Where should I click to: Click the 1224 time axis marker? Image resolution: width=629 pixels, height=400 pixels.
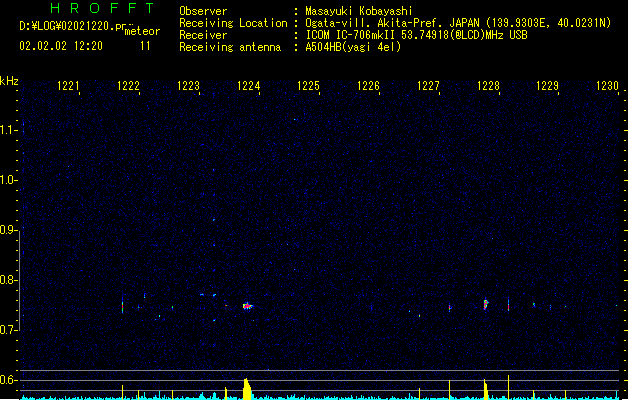pyautogui.click(x=248, y=86)
